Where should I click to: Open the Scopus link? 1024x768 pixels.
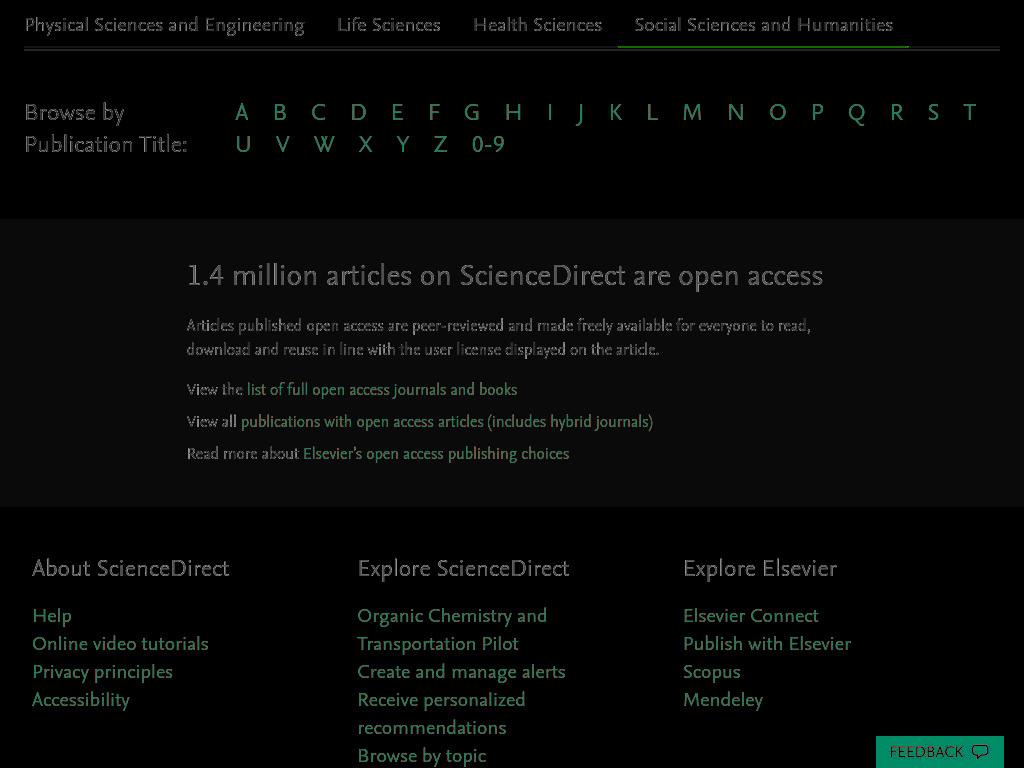pos(712,672)
